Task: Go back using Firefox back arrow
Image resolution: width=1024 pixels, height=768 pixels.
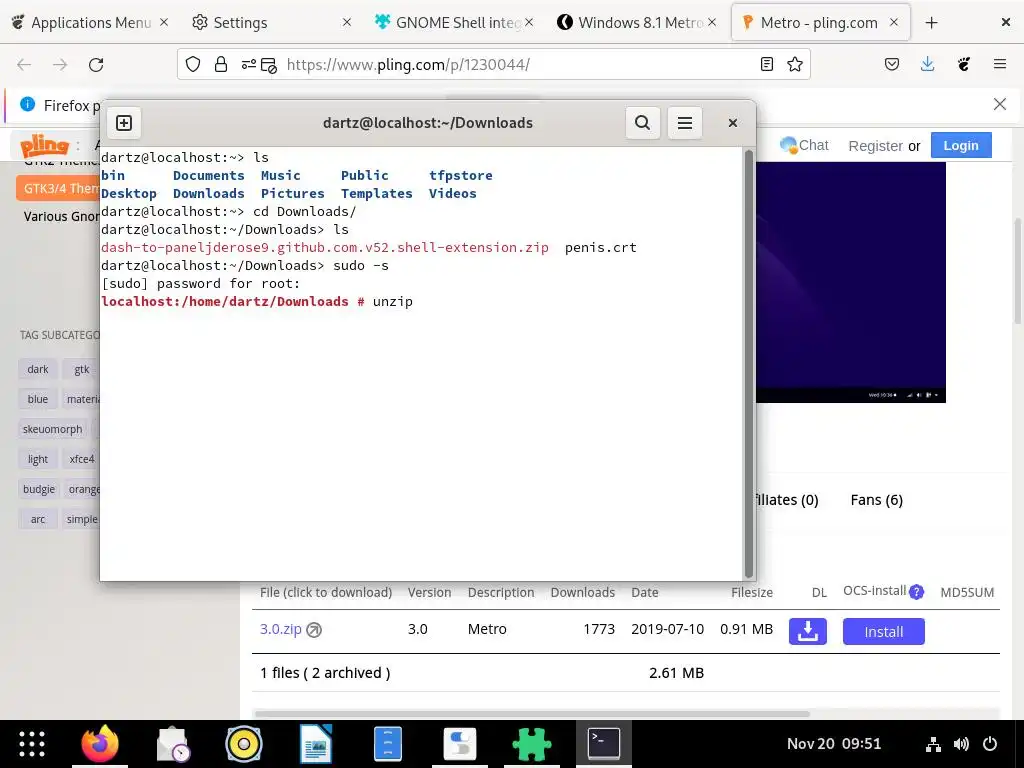Action: click(x=24, y=64)
